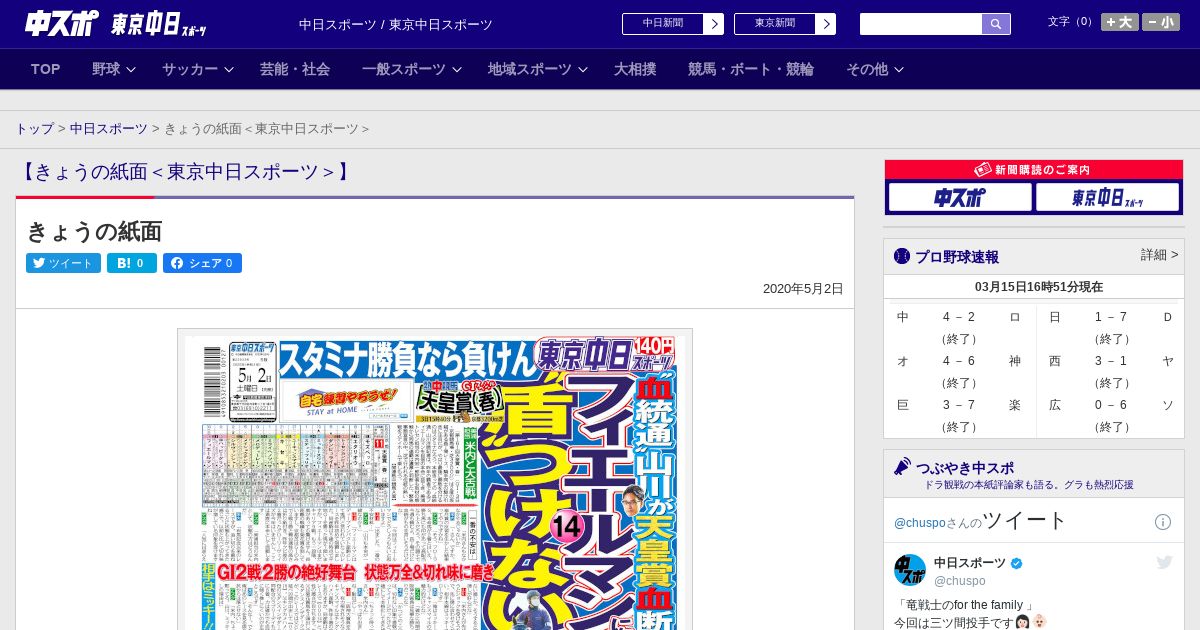This screenshot has width=1200, height=630.
Task: Open the 大相撲 menu item
Action: point(635,69)
